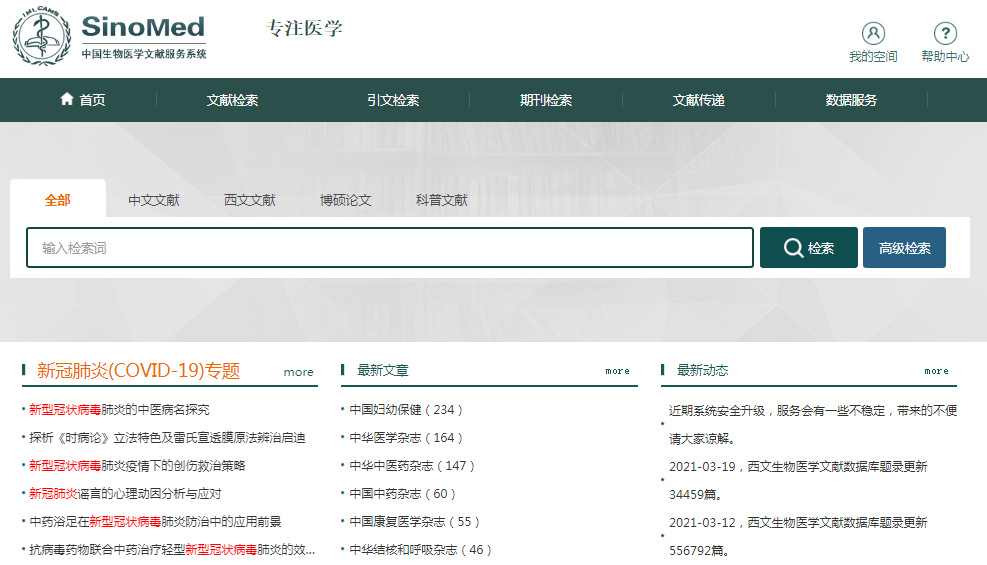Focus the 输入检索词 search input box
This screenshot has width=987, height=565.
coord(390,248)
